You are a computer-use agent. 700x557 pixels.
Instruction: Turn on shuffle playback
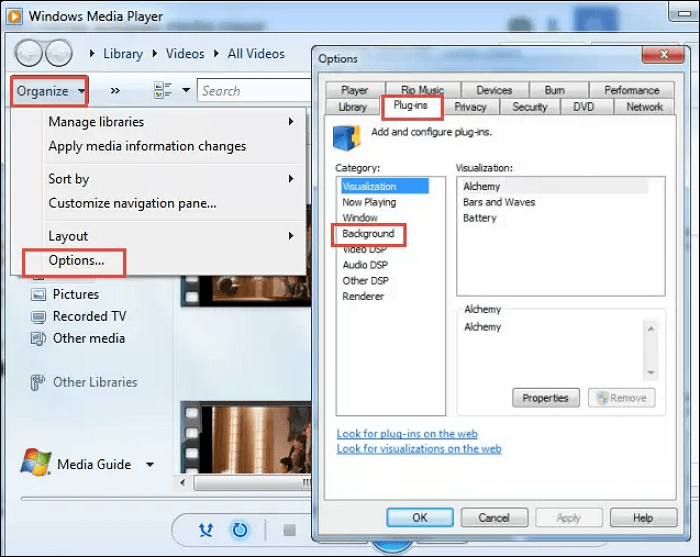point(206,530)
